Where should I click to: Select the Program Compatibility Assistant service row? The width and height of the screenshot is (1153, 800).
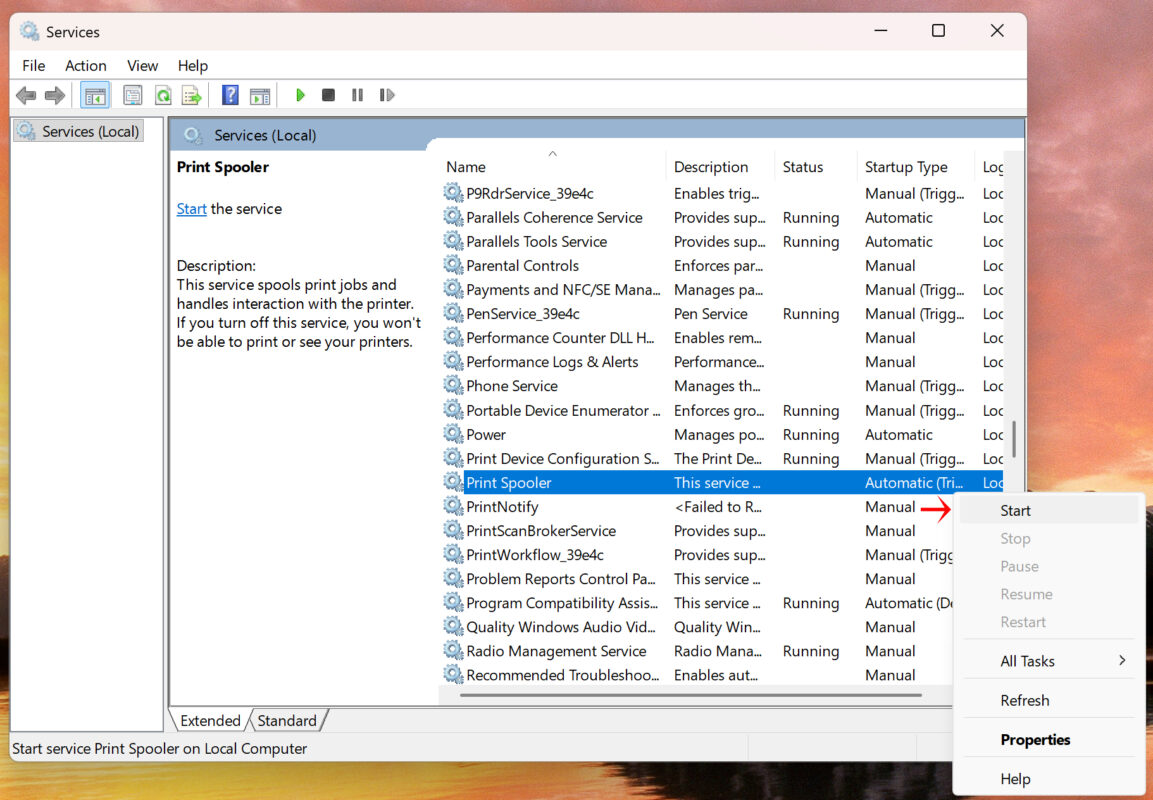click(697, 603)
